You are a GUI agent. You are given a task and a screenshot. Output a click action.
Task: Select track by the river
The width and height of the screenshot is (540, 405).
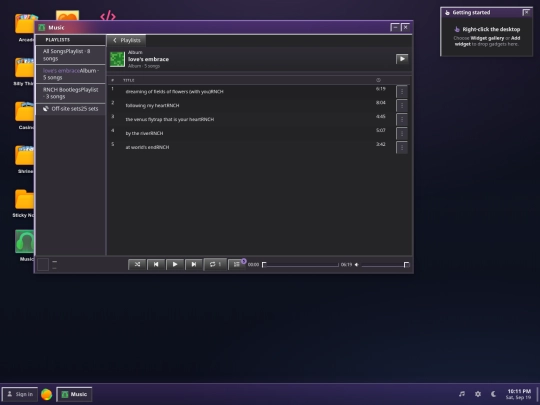pos(251,133)
